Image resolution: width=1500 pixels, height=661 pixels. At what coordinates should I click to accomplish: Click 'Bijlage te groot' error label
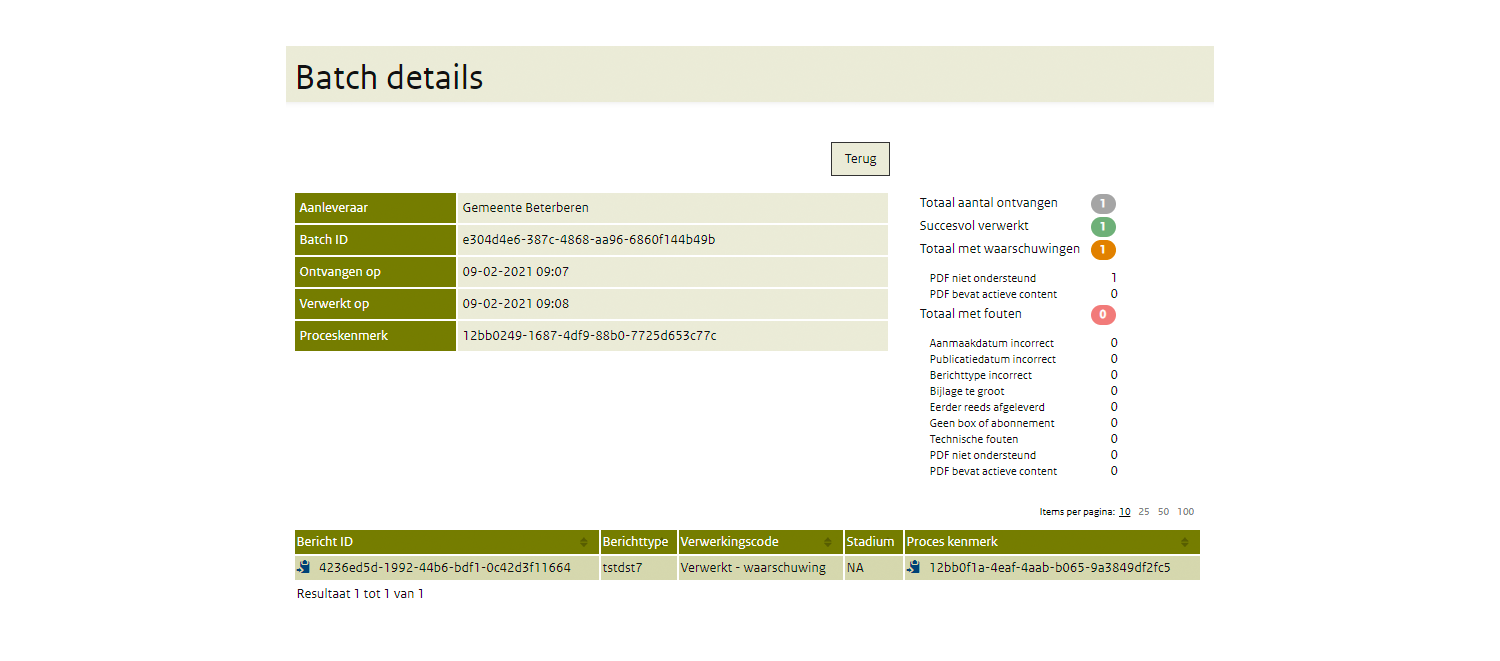coord(967,391)
